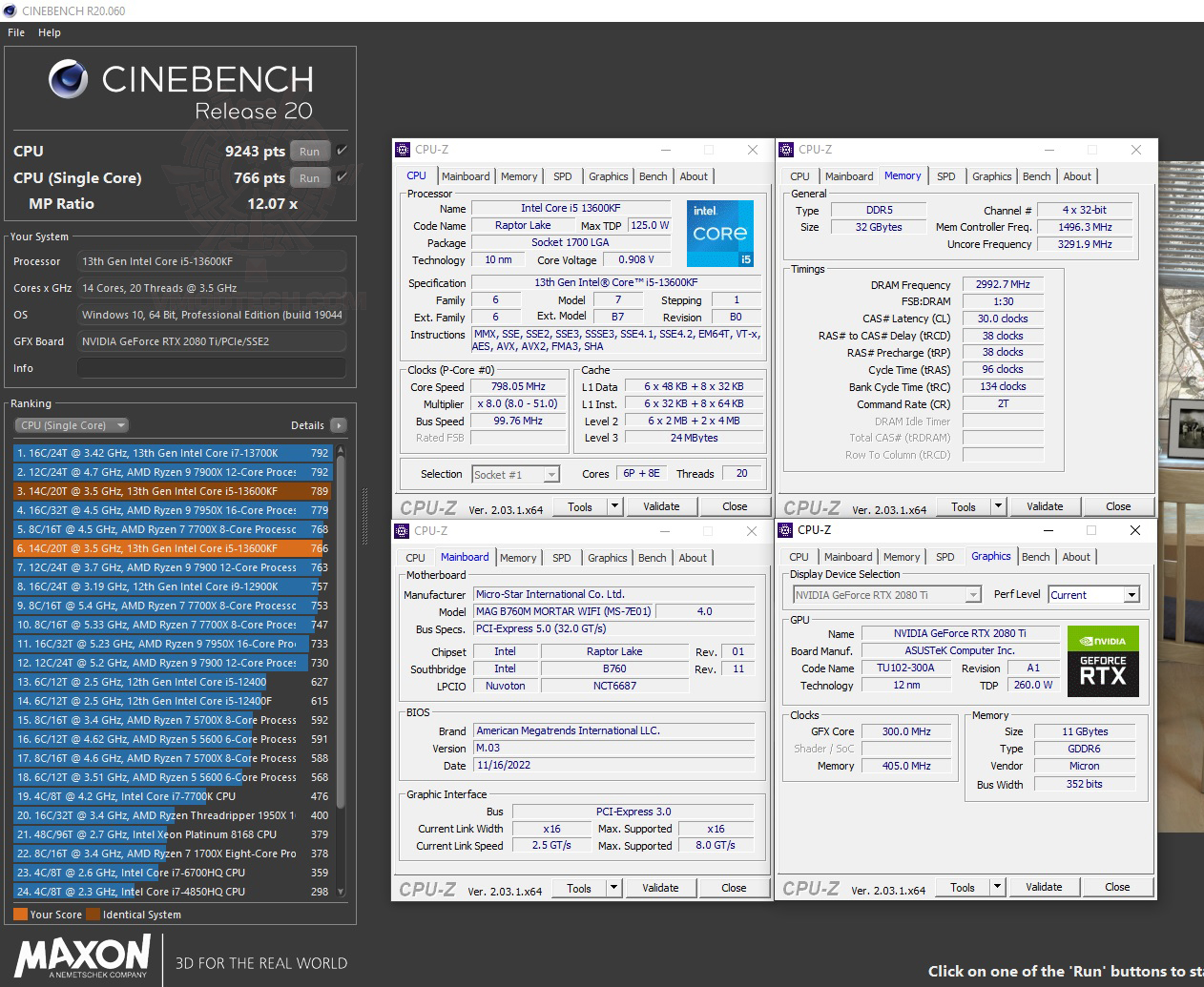Viewport: 1204px width, 987px height.
Task: Click Close button in the Mainboard window
Action: click(x=734, y=888)
